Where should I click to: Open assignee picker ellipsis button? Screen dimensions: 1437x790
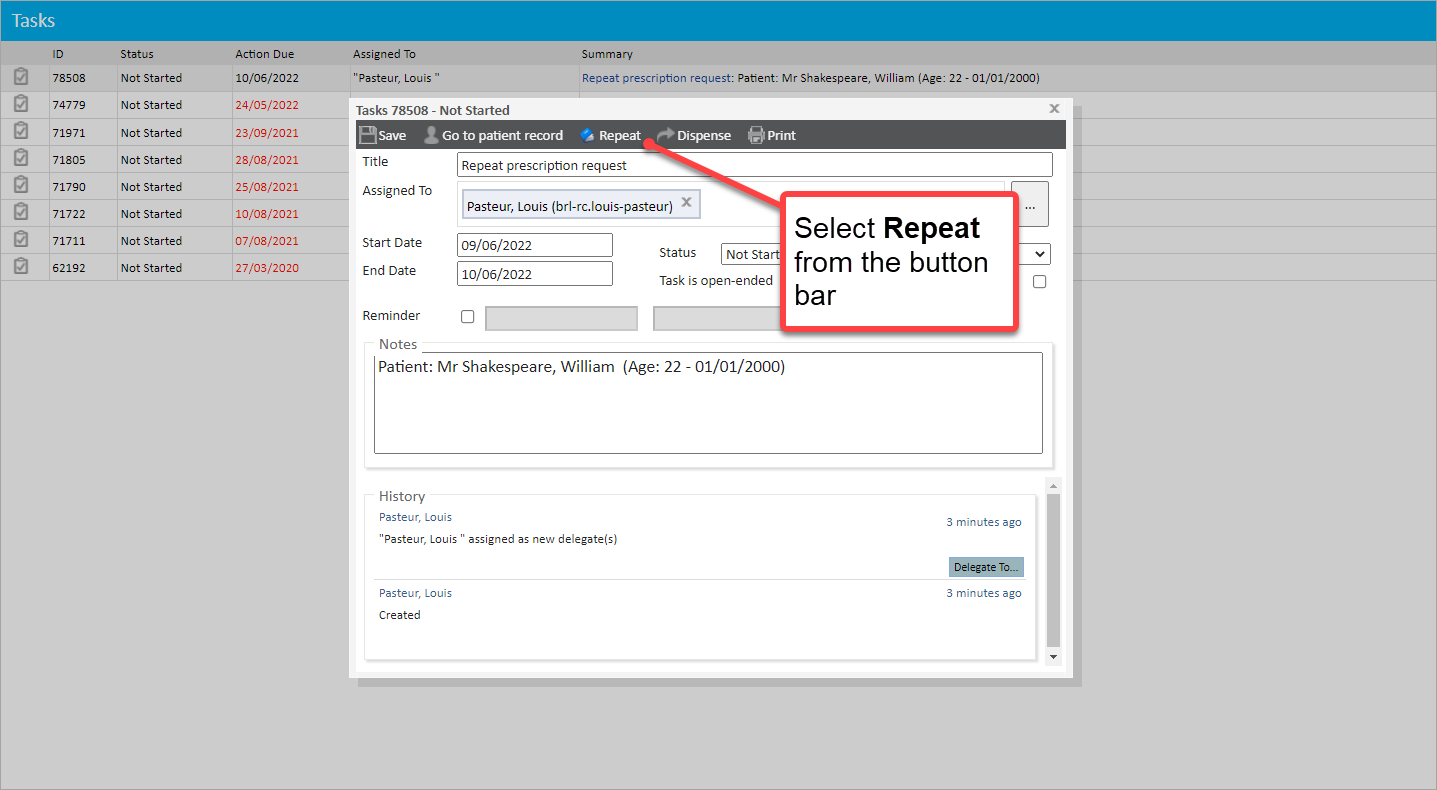pos(1029,204)
